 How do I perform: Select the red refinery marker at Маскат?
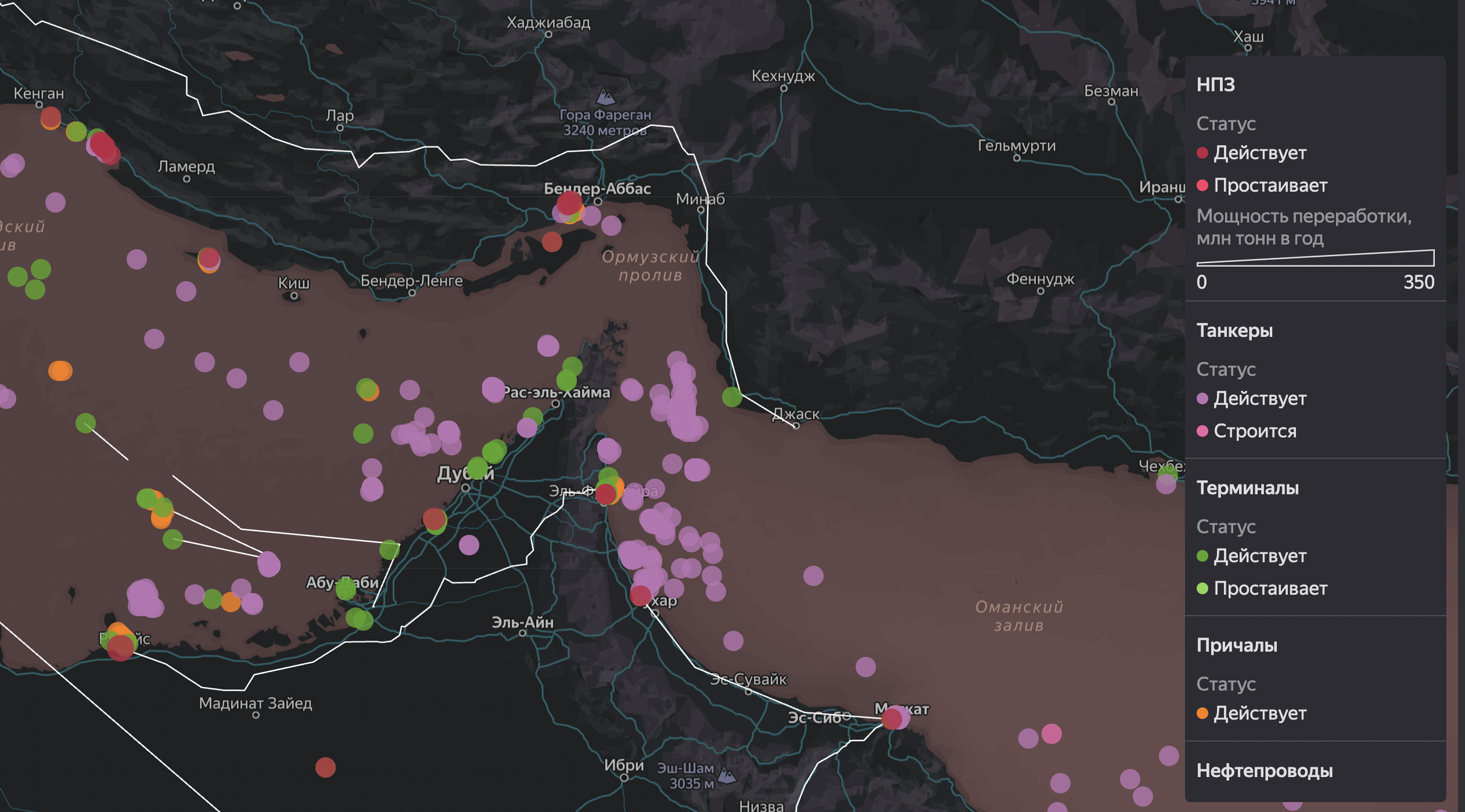(x=891, y=719)
